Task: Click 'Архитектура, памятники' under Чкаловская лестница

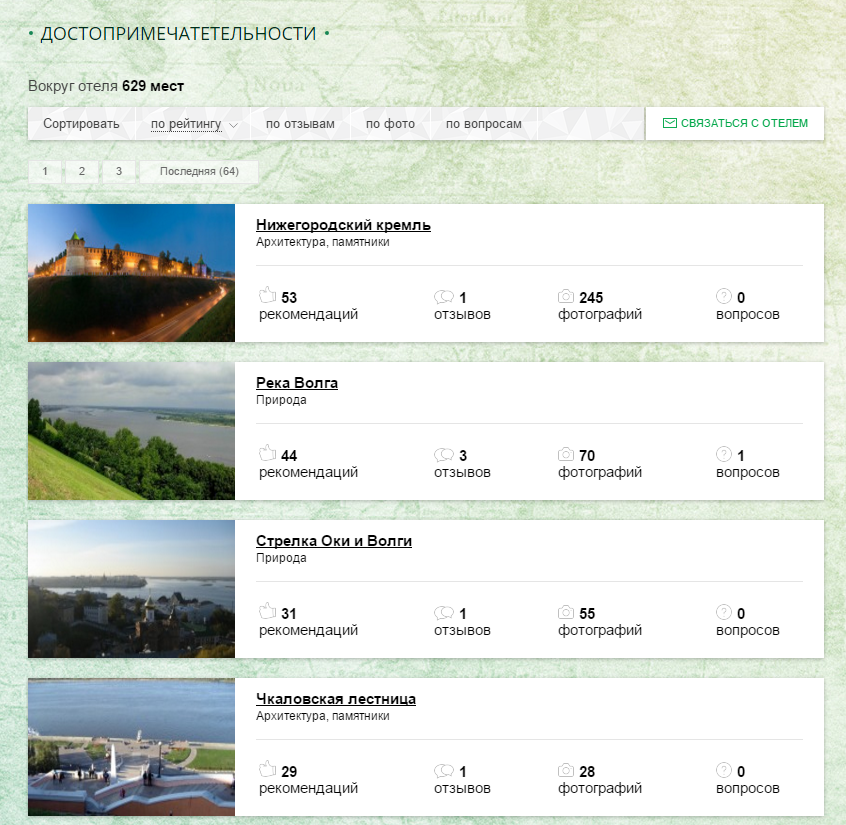Action: [323, 717]
